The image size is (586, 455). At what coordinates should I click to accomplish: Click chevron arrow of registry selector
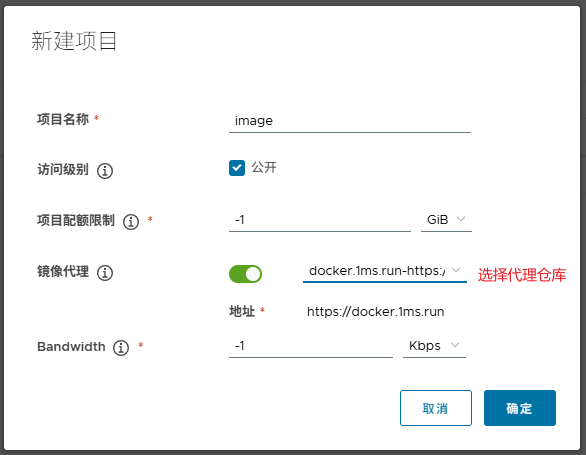point(456,270)
